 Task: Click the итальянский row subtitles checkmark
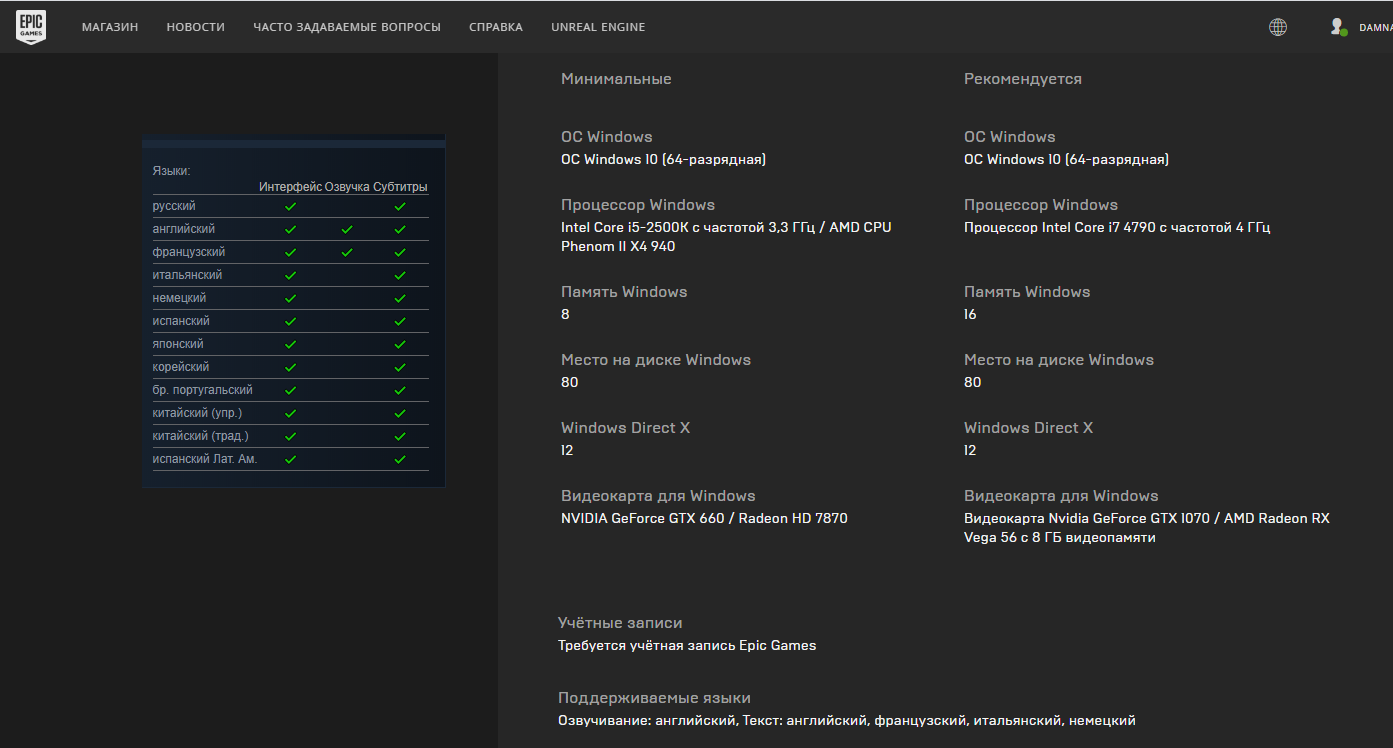tap(400, 275)
